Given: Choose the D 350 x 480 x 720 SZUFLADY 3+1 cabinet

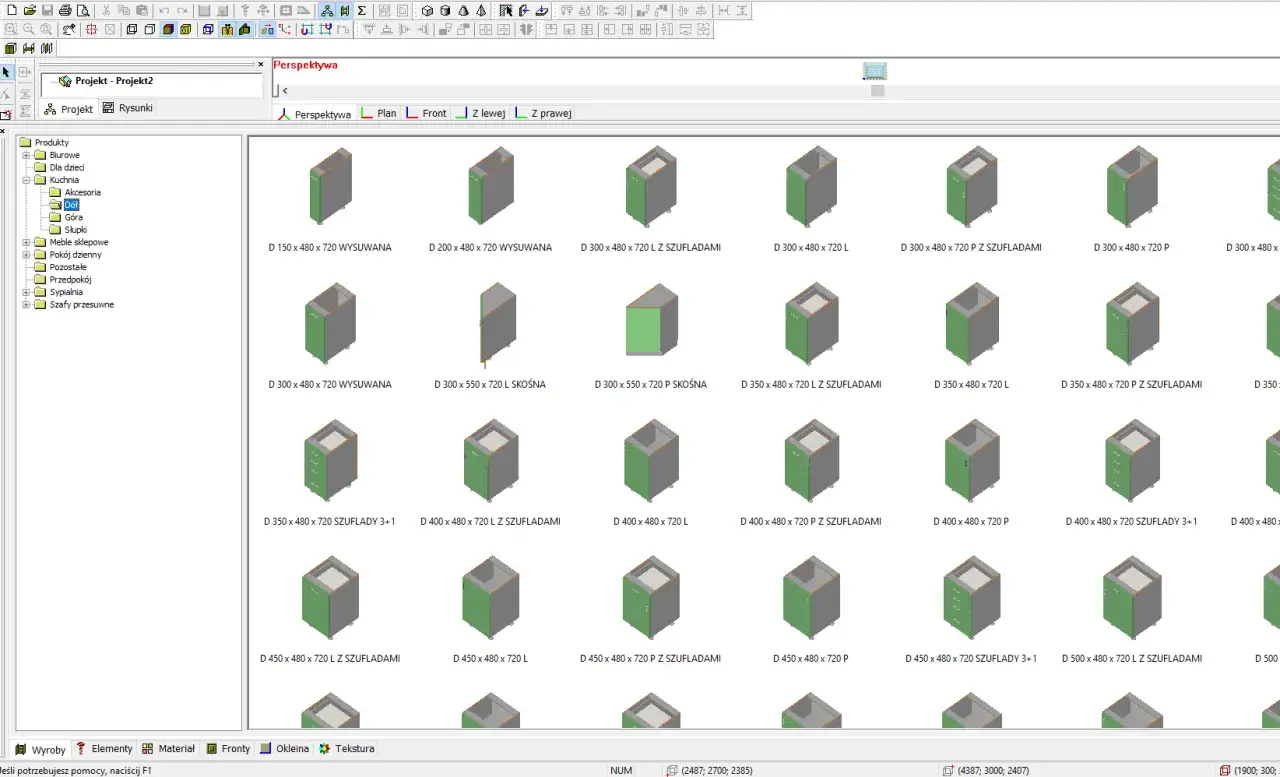Looking at the screenshot, I should 330,472.
